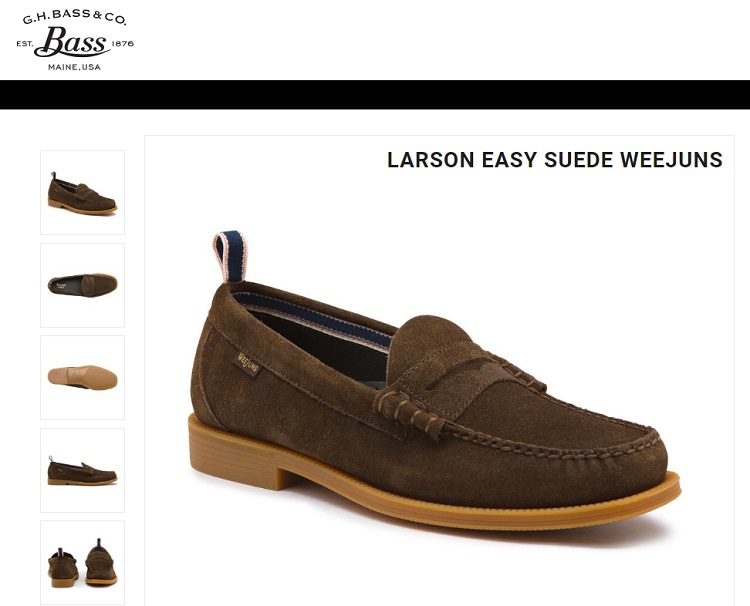Click the cursive 'Bass' script wordmark

point(72,42)
